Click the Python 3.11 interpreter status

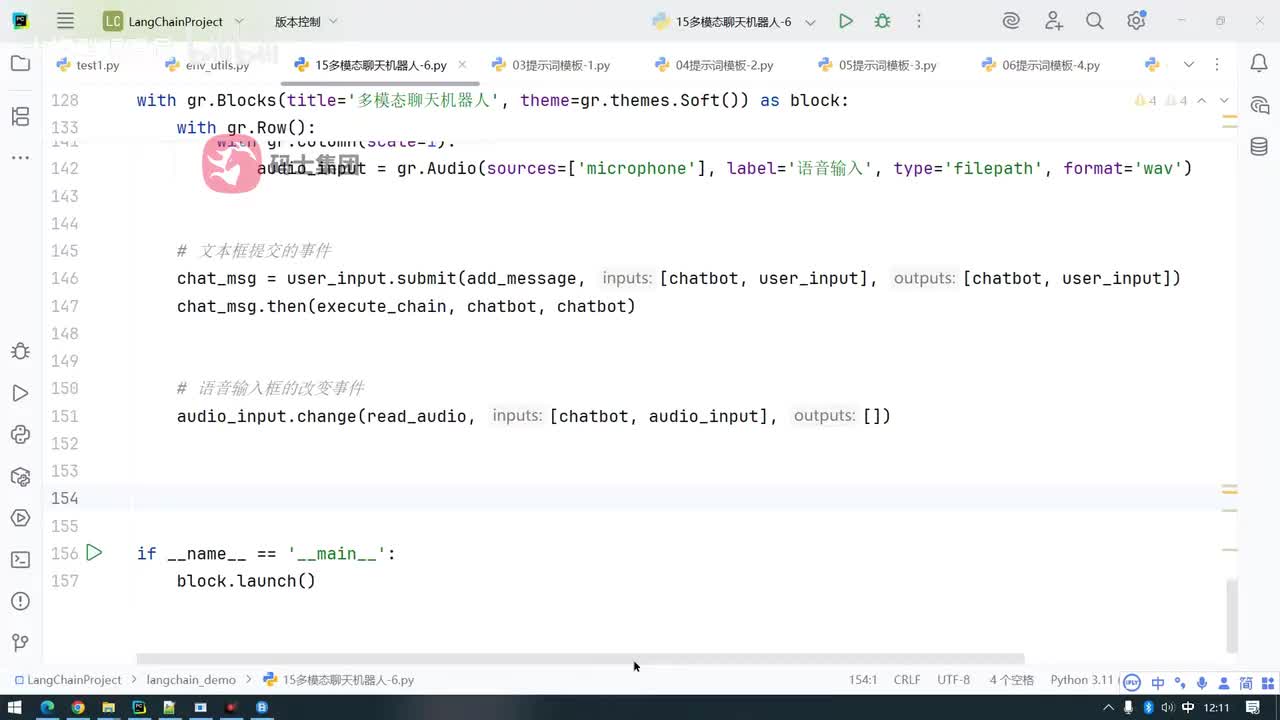click(x=1082, y=679)
